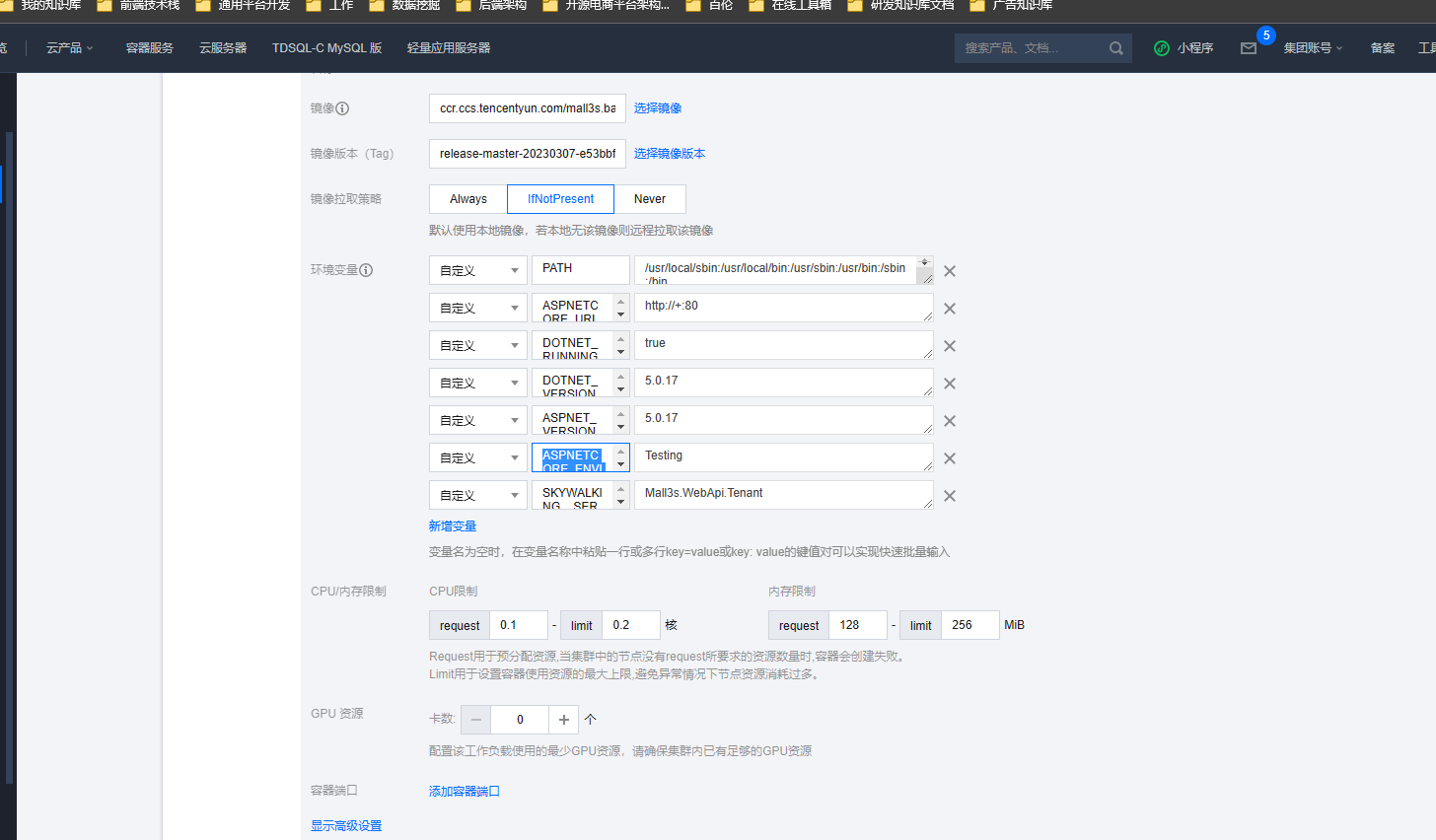The height and width of the screenshot is (840, 1436).
Task: Go to 云服务器 in top navigation
Action: 223,48
